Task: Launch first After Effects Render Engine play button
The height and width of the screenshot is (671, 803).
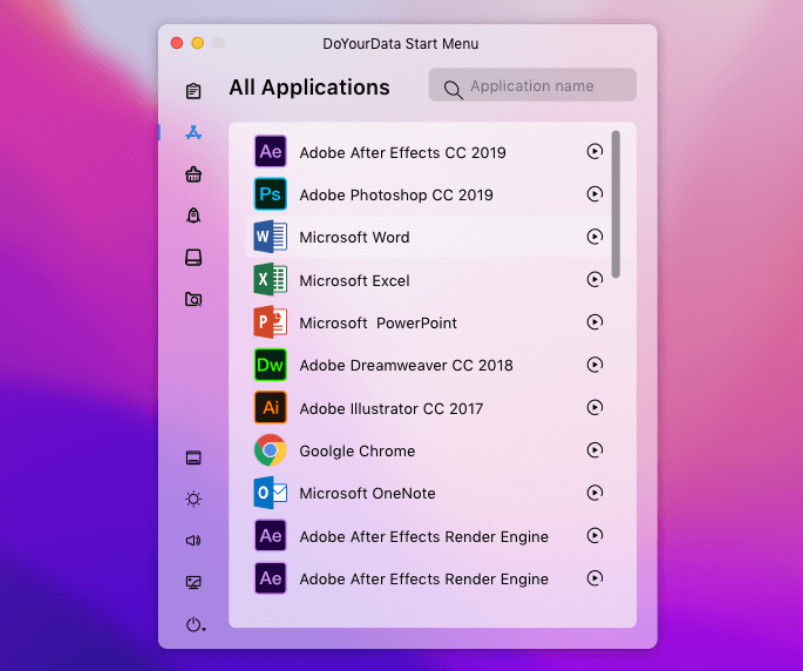Action: [595, 536]
